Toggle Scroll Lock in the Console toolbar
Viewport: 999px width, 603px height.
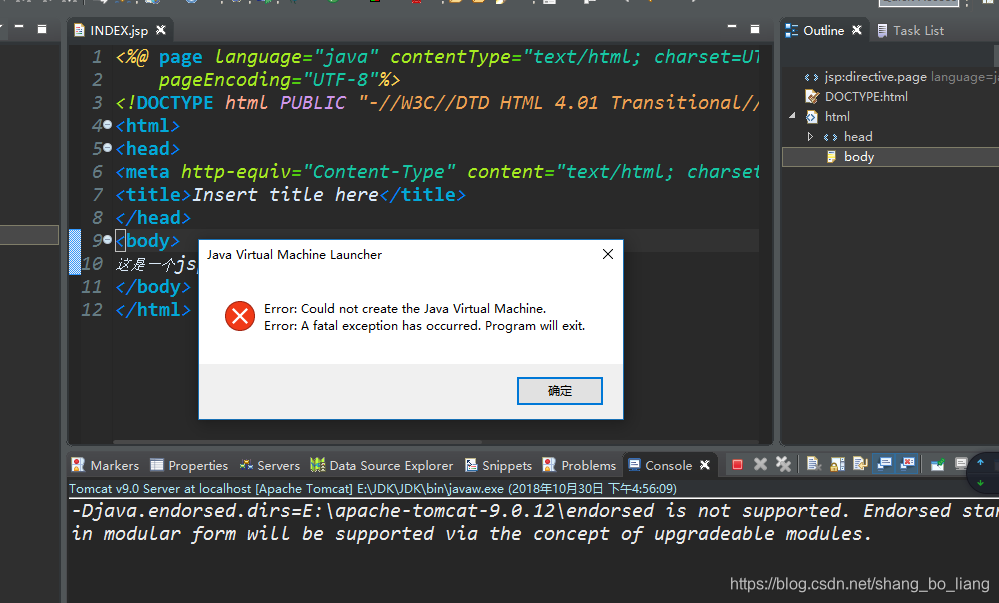click(x=837, y=463)
